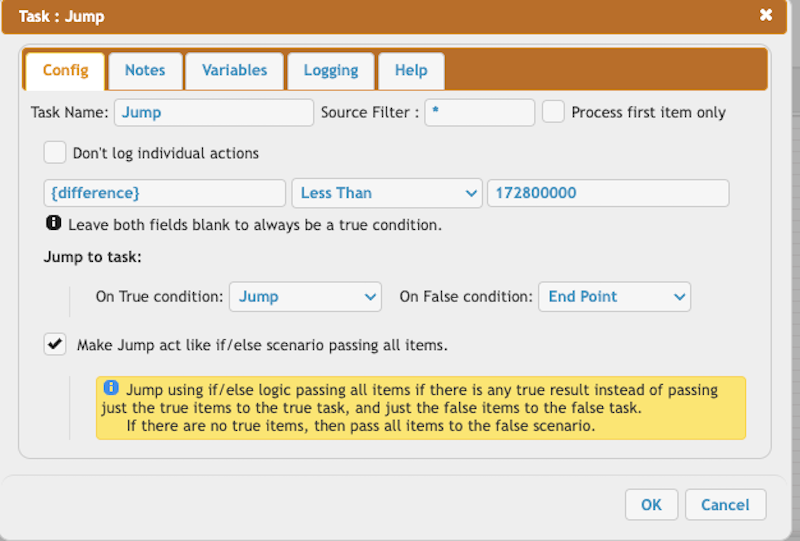Expand the On True condition dropdown
Image resolution: width=800 pixels, height=541 pixels.
click(x=305, y=297)
